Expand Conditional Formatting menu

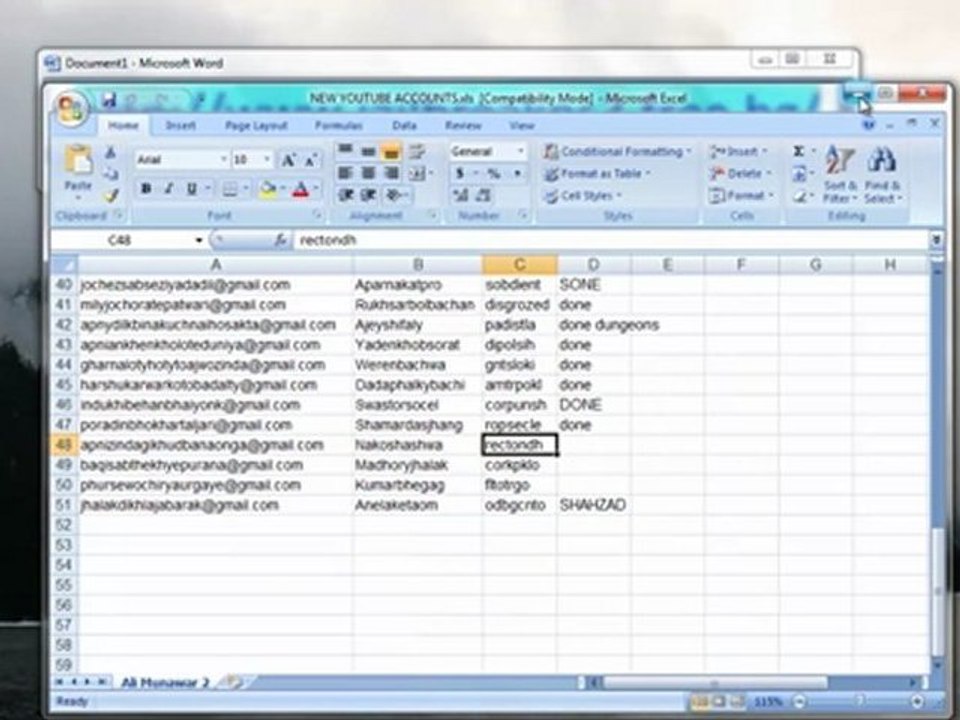pos(618,151)
